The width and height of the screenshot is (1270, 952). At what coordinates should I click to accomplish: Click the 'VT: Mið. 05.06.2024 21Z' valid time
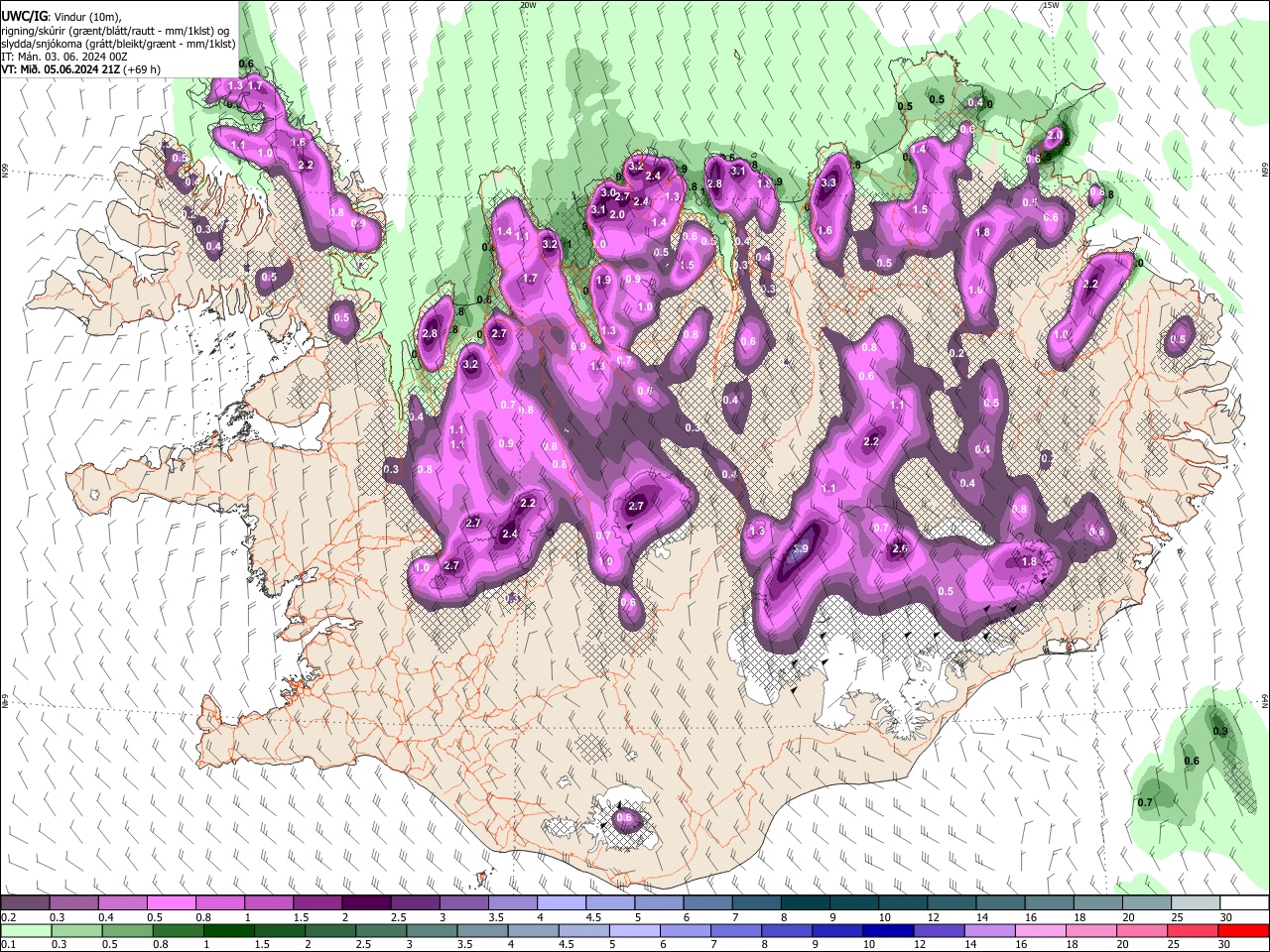tap(59, 70)
